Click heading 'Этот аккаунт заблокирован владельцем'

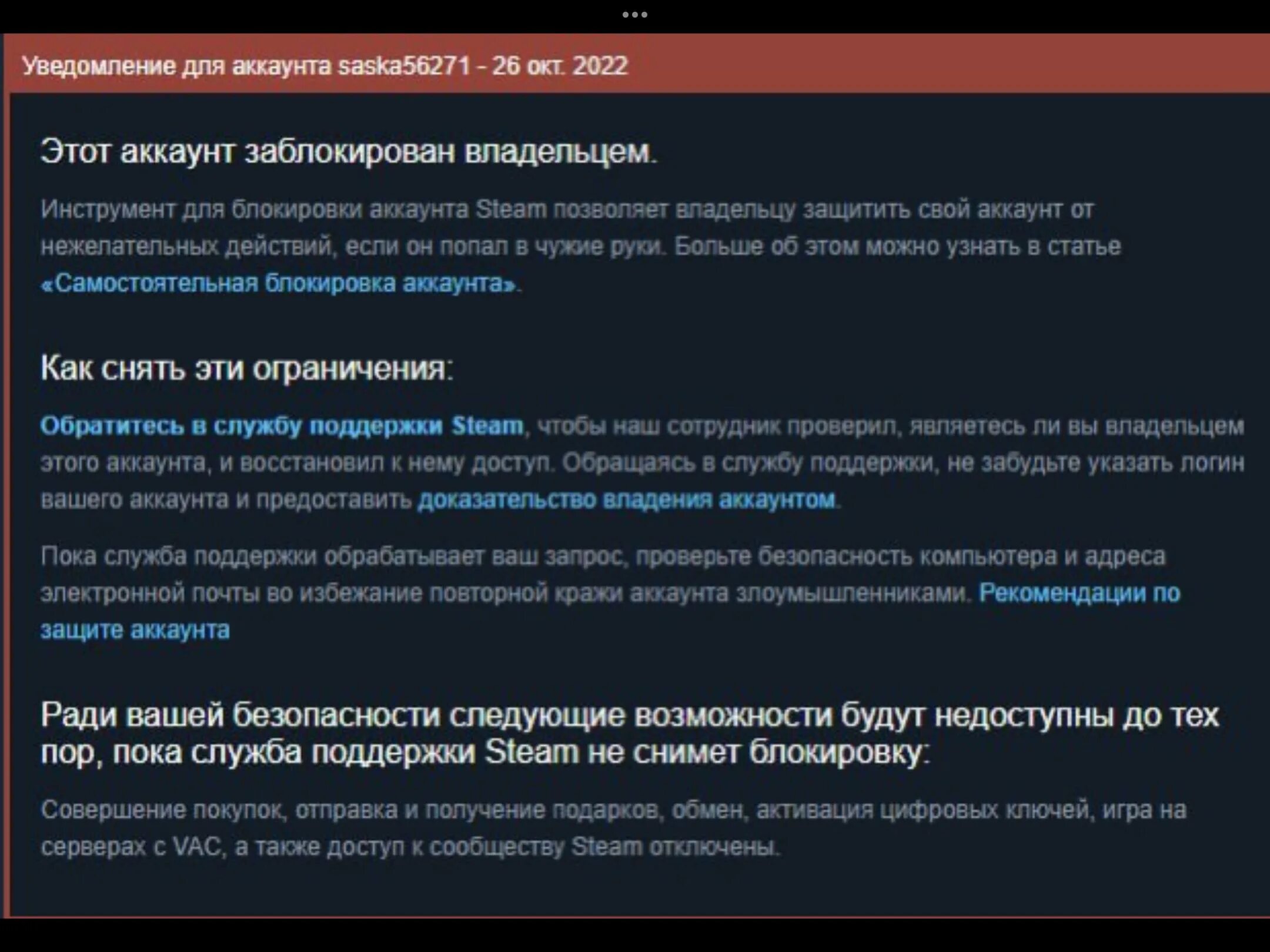[x=348, y=152]
